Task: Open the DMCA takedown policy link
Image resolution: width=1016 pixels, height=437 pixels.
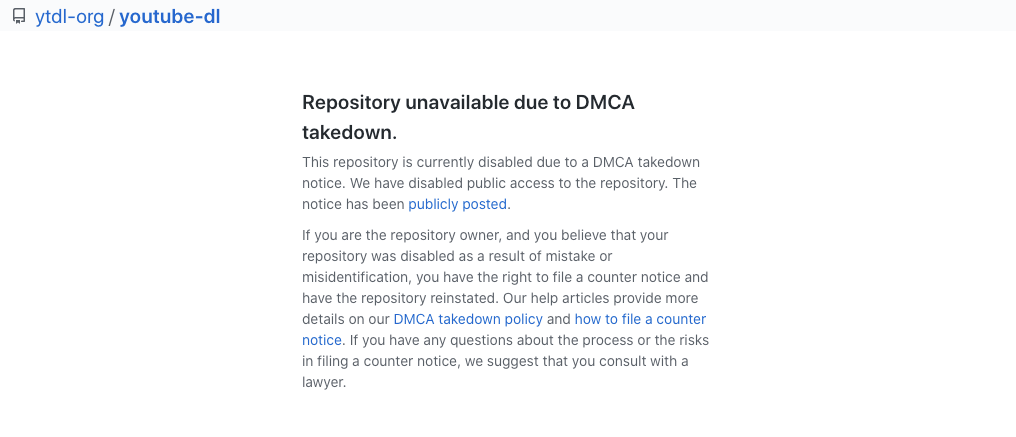Action: pyautogui.click(x=468, y=319)
